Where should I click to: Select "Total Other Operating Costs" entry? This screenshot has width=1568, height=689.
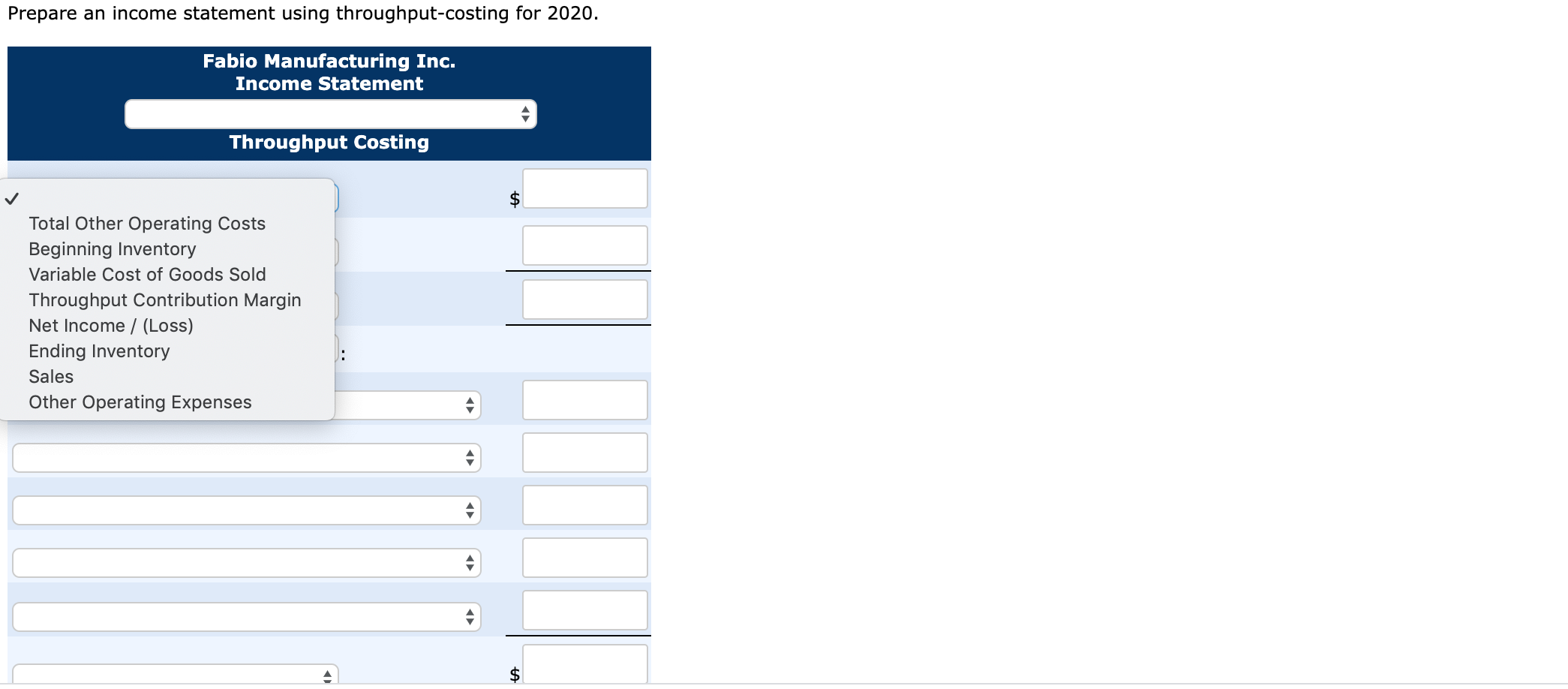pyautogui.click(x=146, y=223)
